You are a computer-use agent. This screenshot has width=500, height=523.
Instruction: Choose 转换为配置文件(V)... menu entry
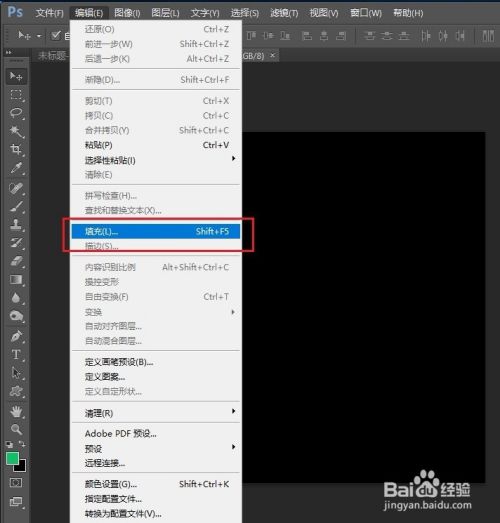156,514
